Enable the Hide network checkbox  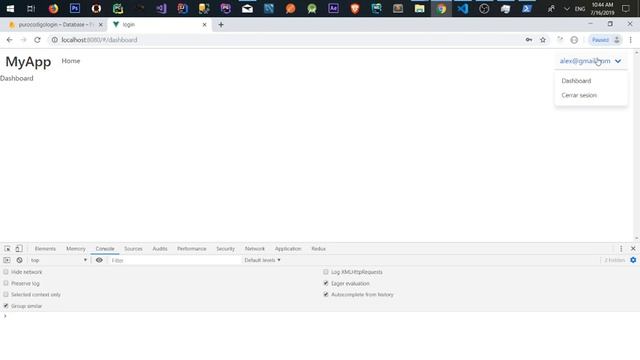point(6,272)
